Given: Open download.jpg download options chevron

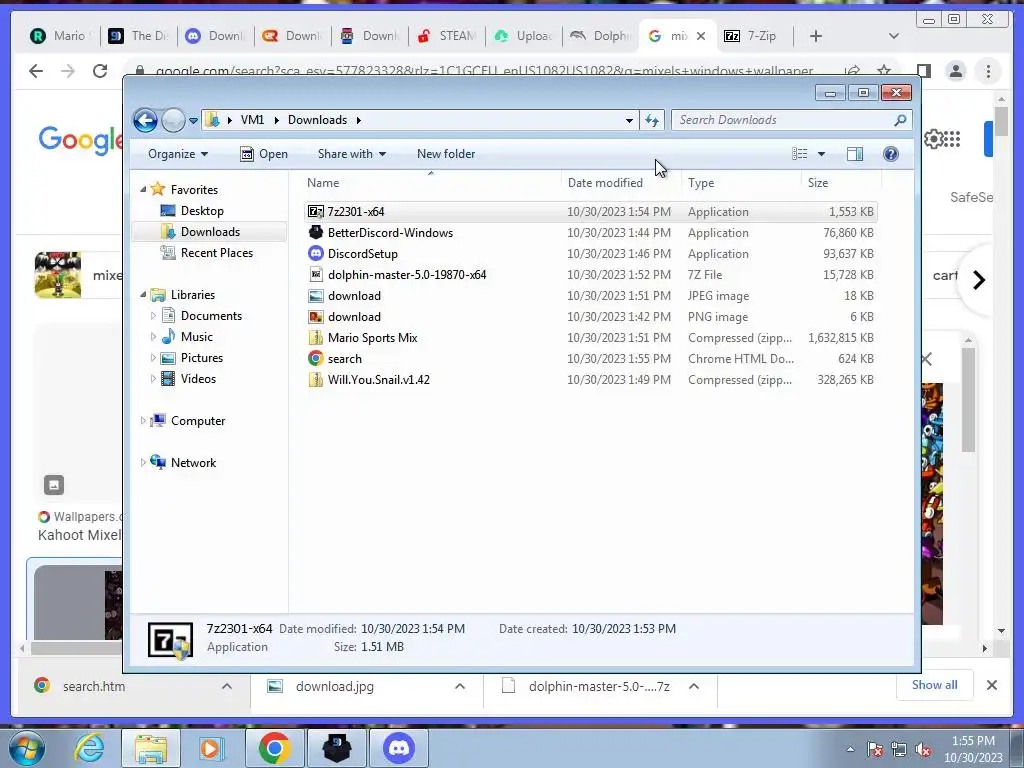Looking at the screenshot, I should tap(460, 686).
